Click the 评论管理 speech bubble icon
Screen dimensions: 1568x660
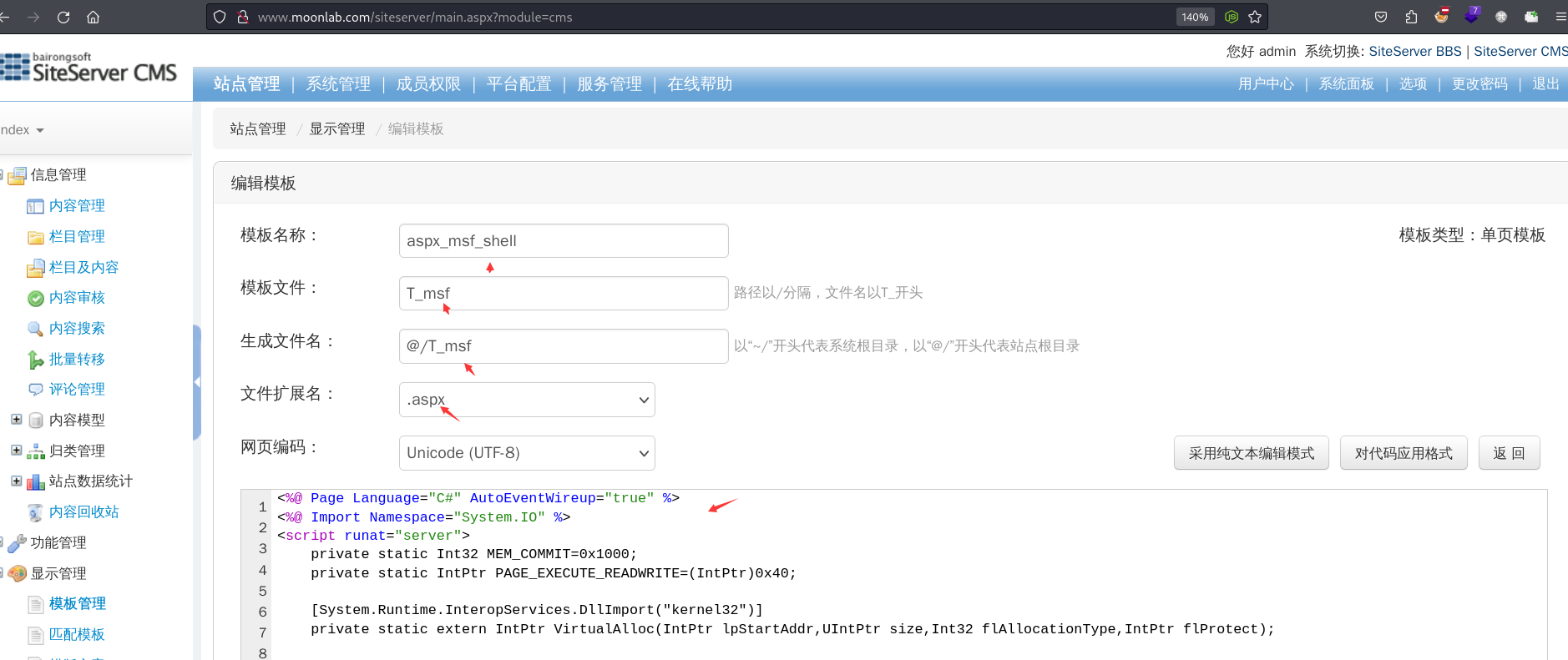(x=35, y=390)
